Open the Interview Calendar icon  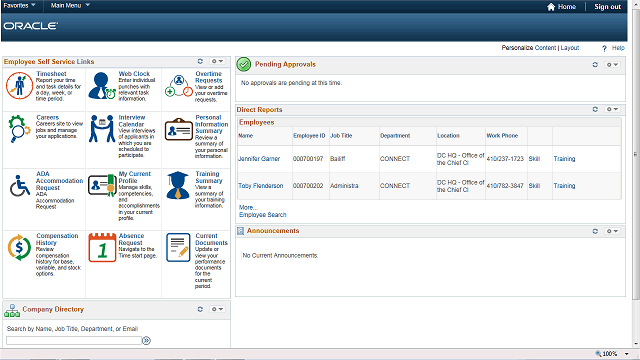(x=102, y=129)
